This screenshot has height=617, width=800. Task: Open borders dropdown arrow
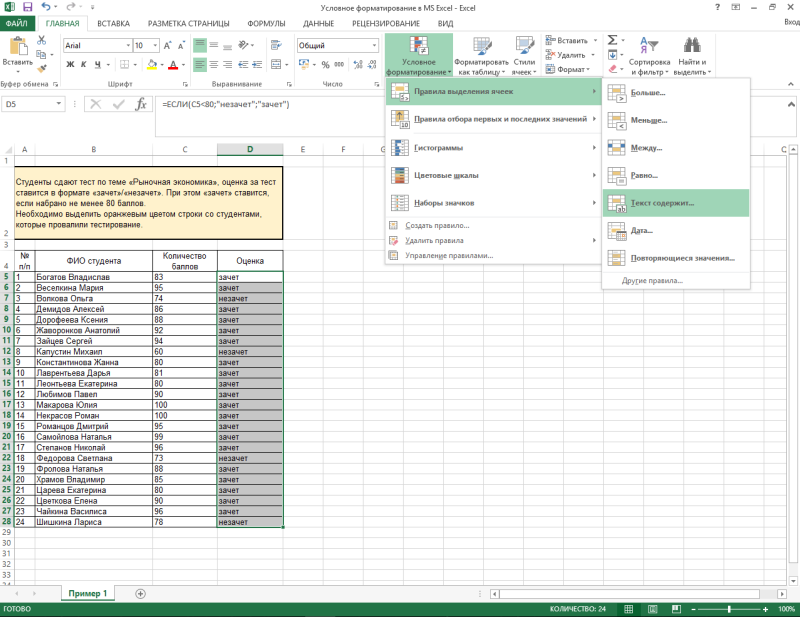[x=135, y=65]
